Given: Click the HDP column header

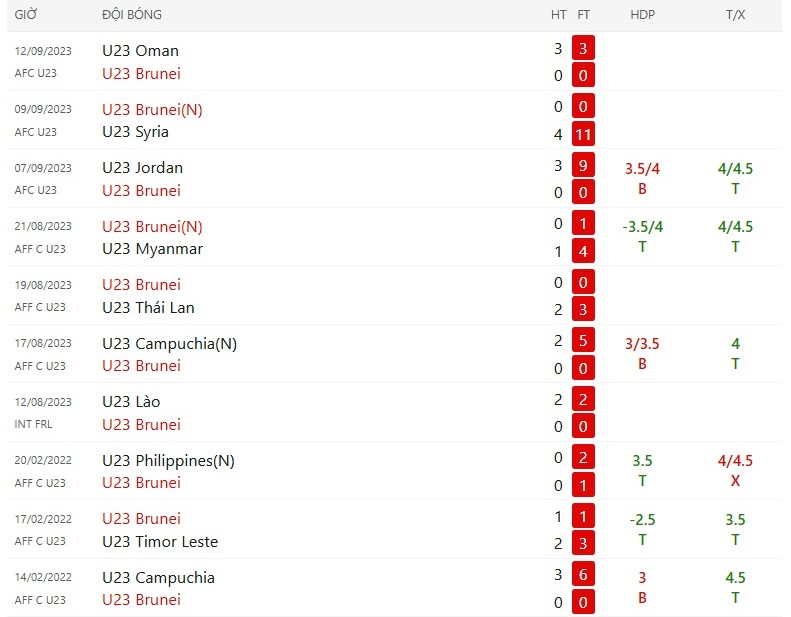Looking at the screenshot, I should (x=642, y=15).
